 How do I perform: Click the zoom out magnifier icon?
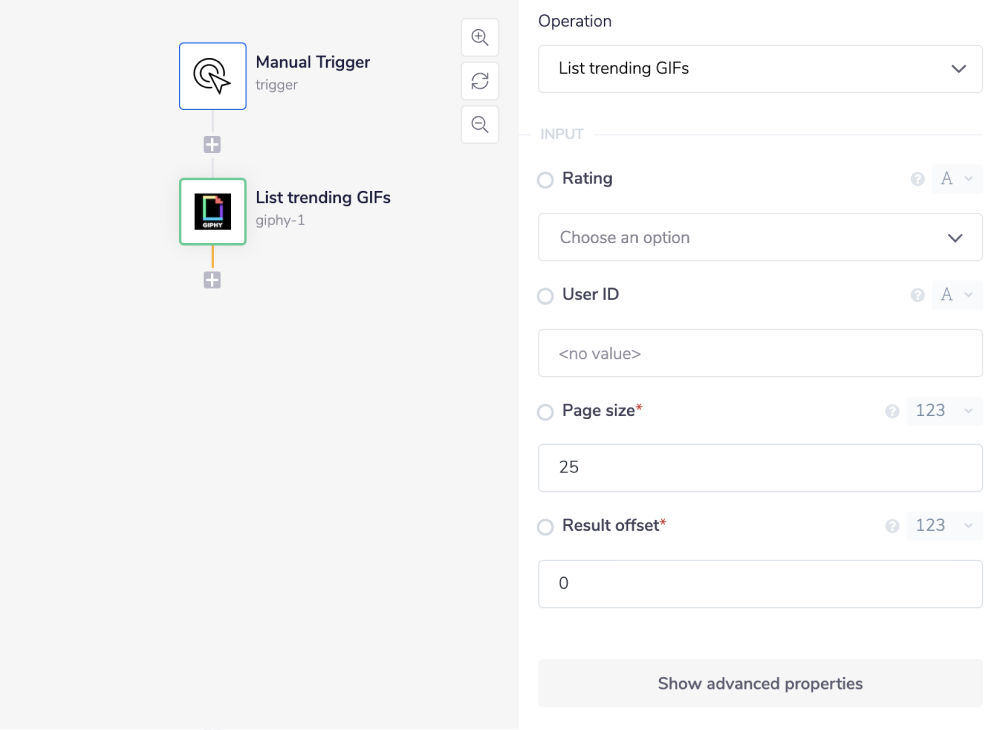tap(480, 125)
